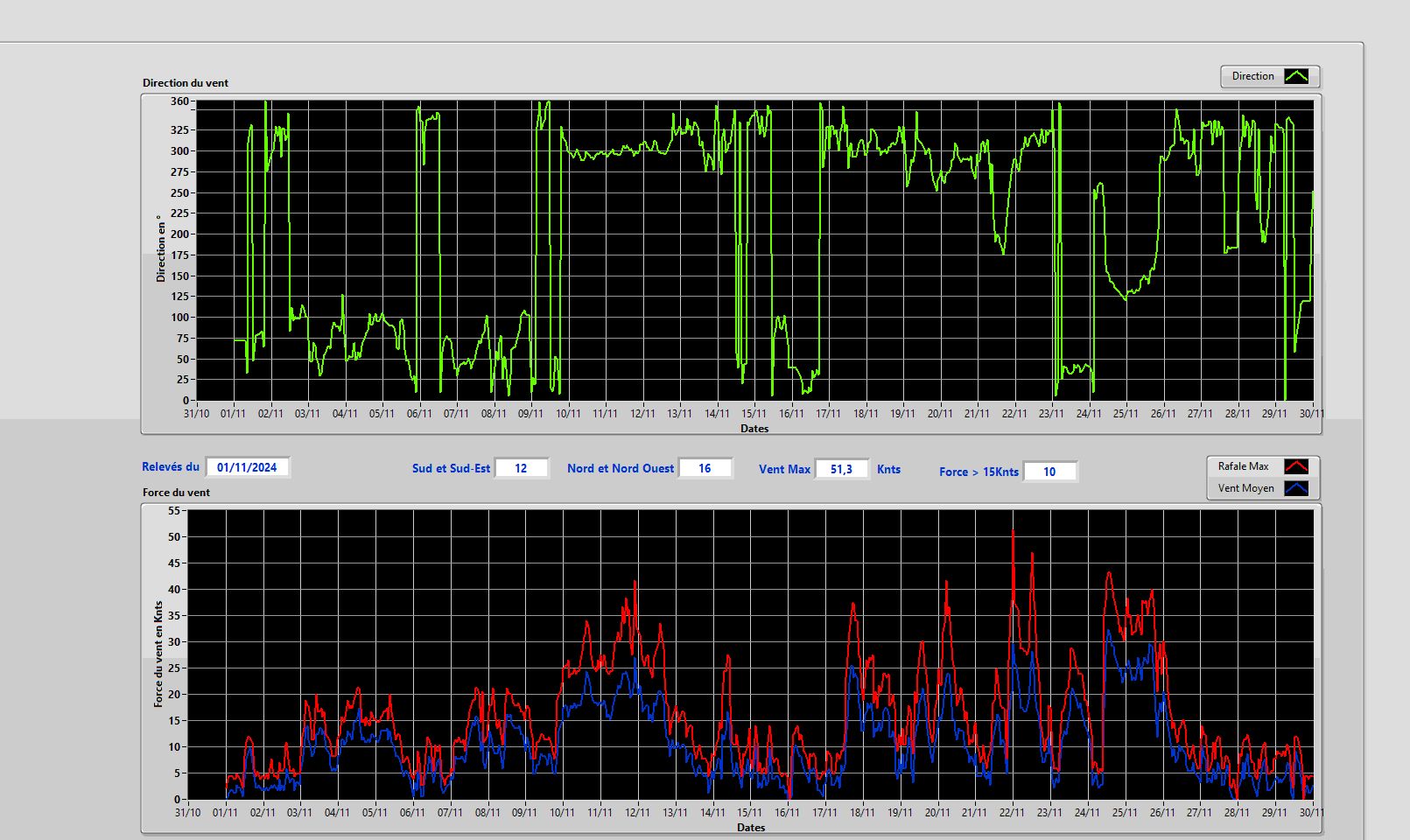
Task: Click the Nord et Nord Ouest label
Action: pos(621,468)
